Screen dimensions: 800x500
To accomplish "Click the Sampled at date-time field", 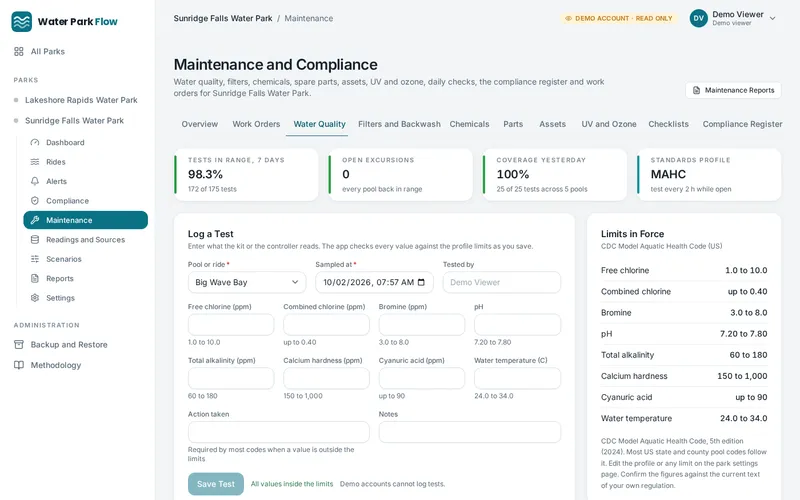I will (x=374, y=282).
